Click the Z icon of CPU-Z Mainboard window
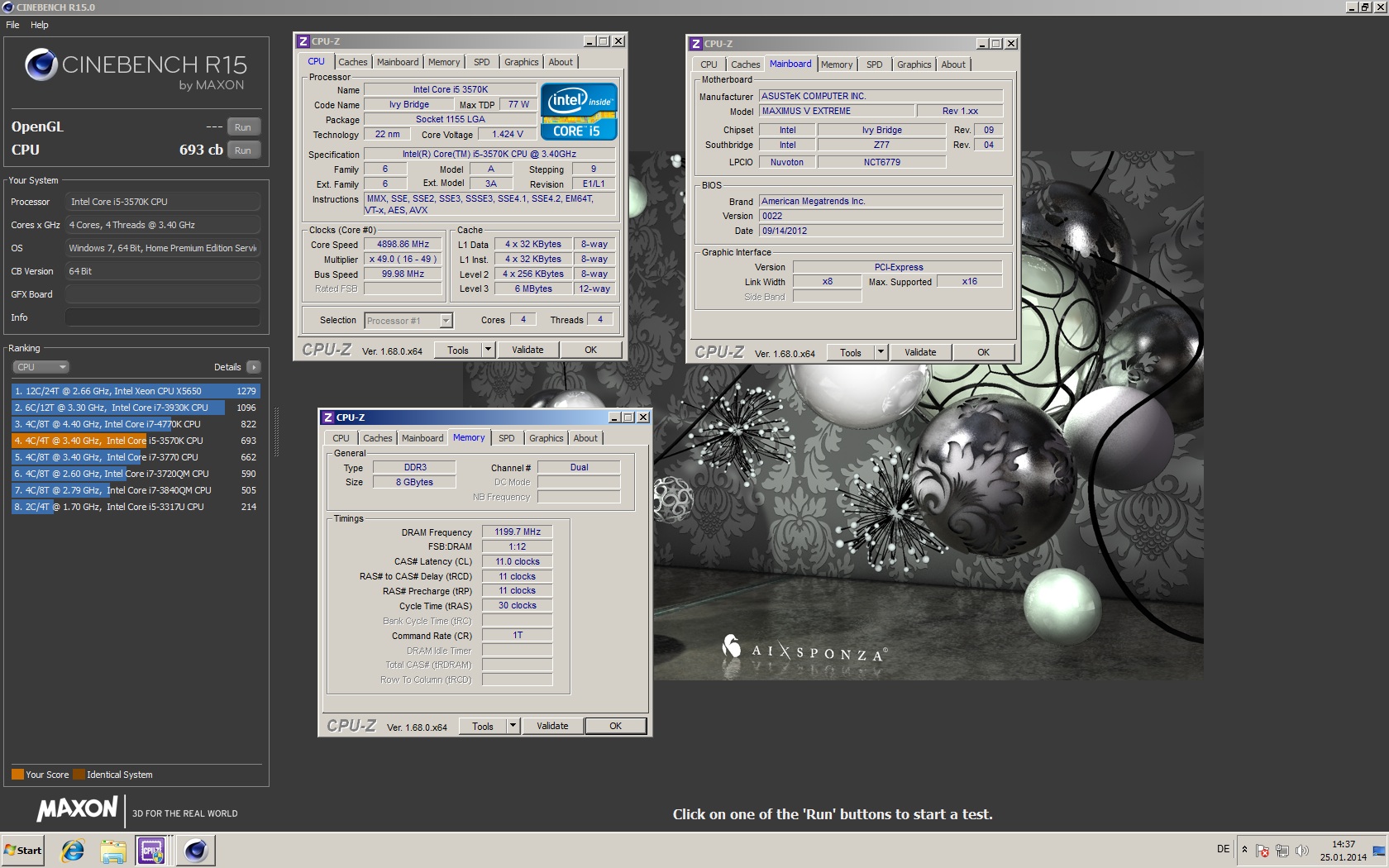 coord(696,44)
